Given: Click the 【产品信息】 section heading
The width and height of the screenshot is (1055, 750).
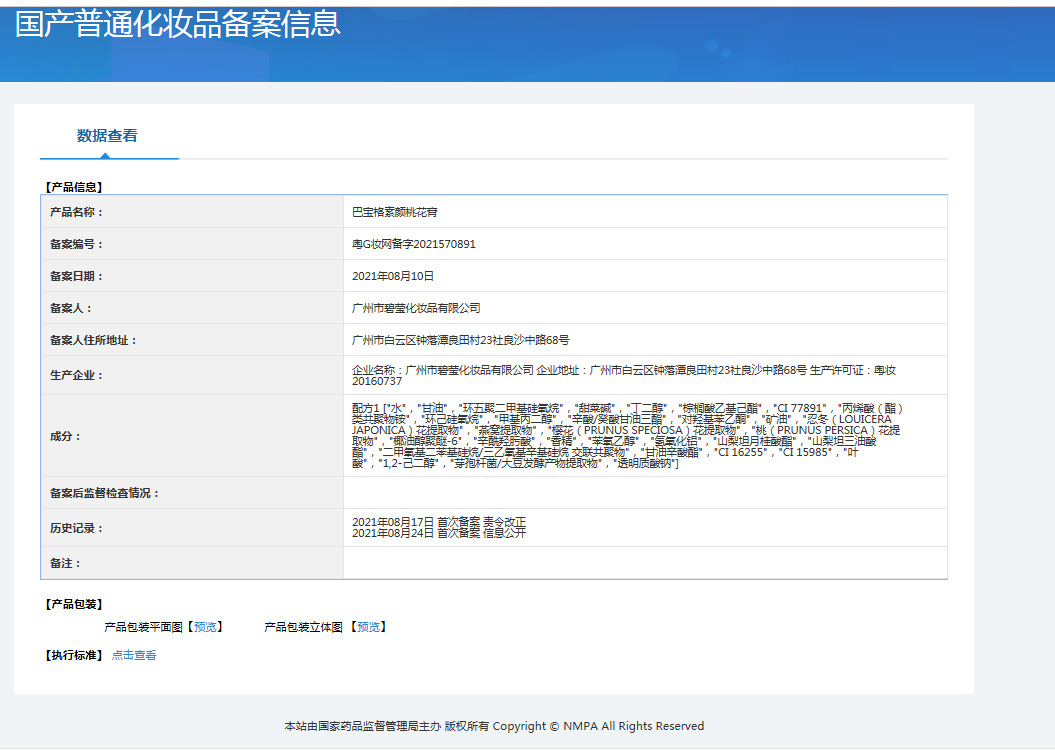Looking at the screenshot, I should click(74, 187).
